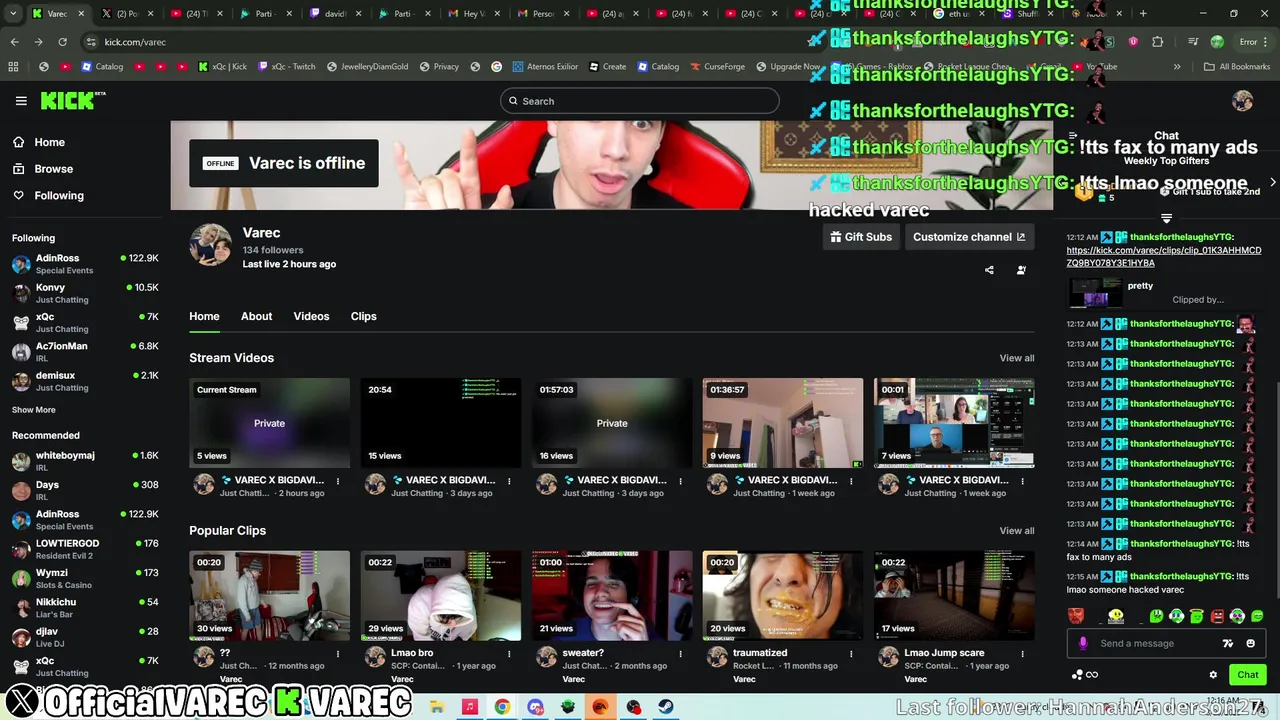Open File Explorer from the taskbar
Image resolution: width=1280 pixels, height=720 pixels.
pyautogui.click(x=437, y=707)
